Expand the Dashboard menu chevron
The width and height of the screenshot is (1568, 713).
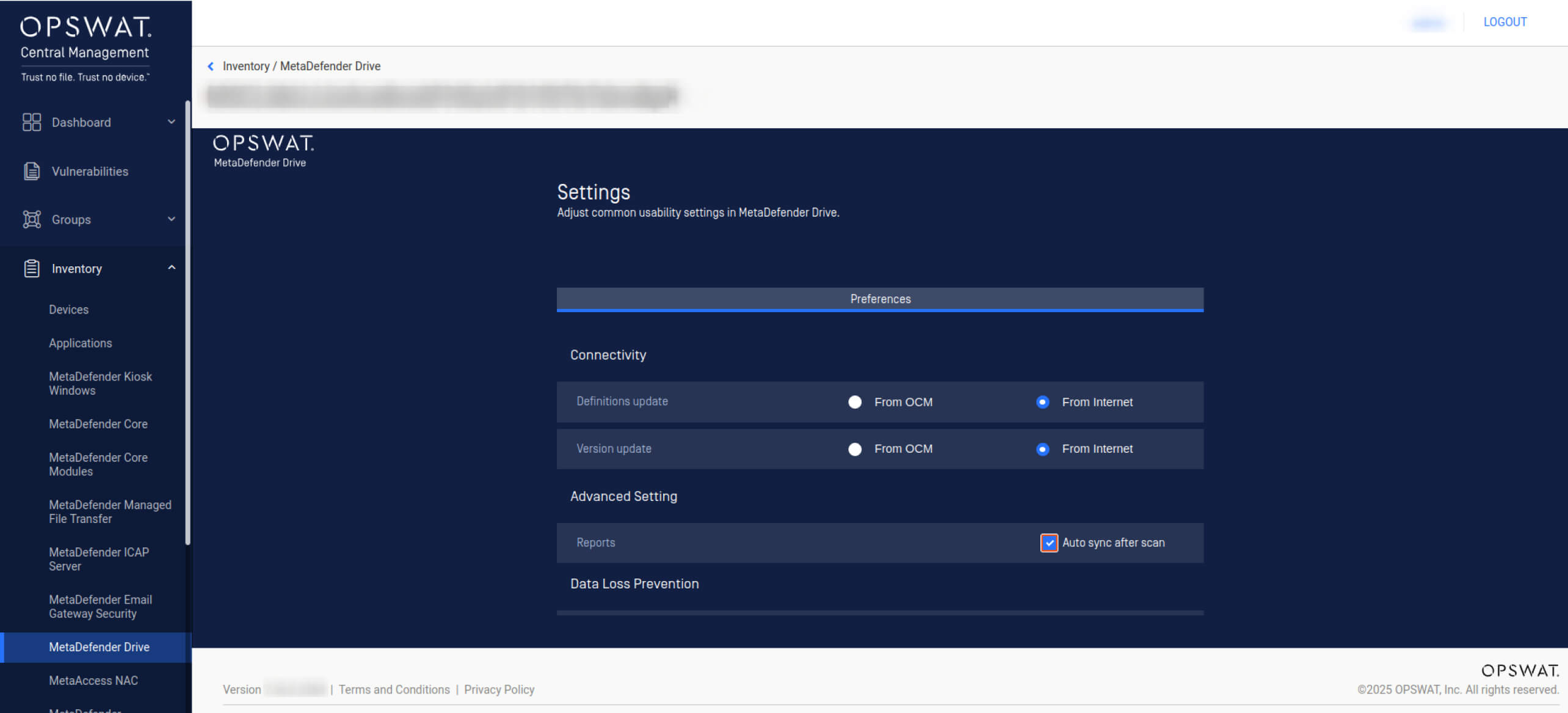(172, 122)
